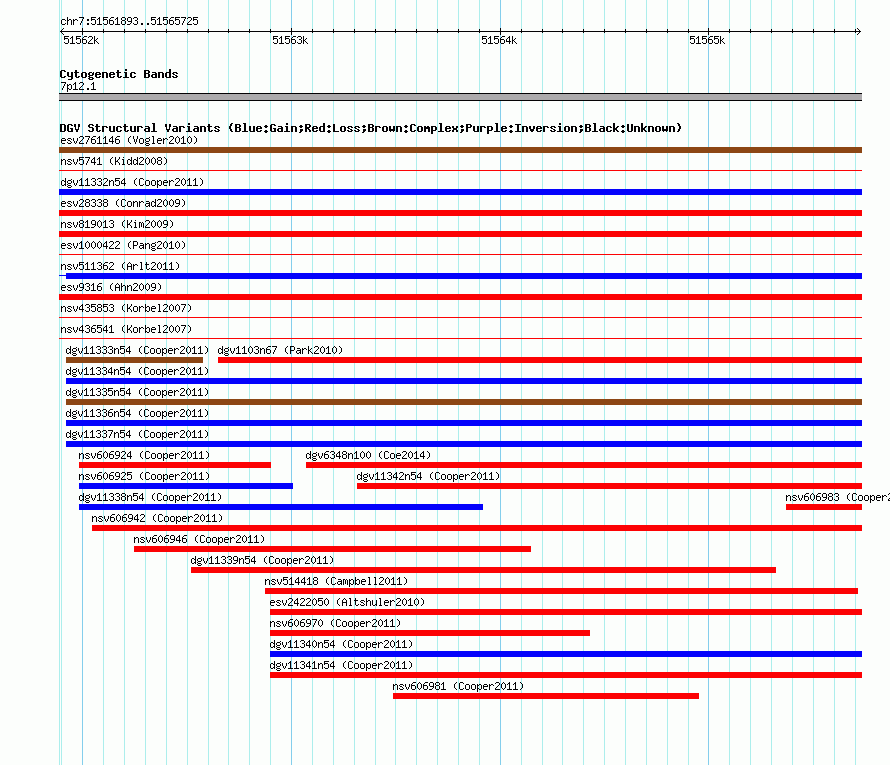The height and width of the screenshot is (765, 890).
Task: Select the dgv11335n54 (Cooper2011) brown bar
Action: pyautogui.click(x=464, y=402)
